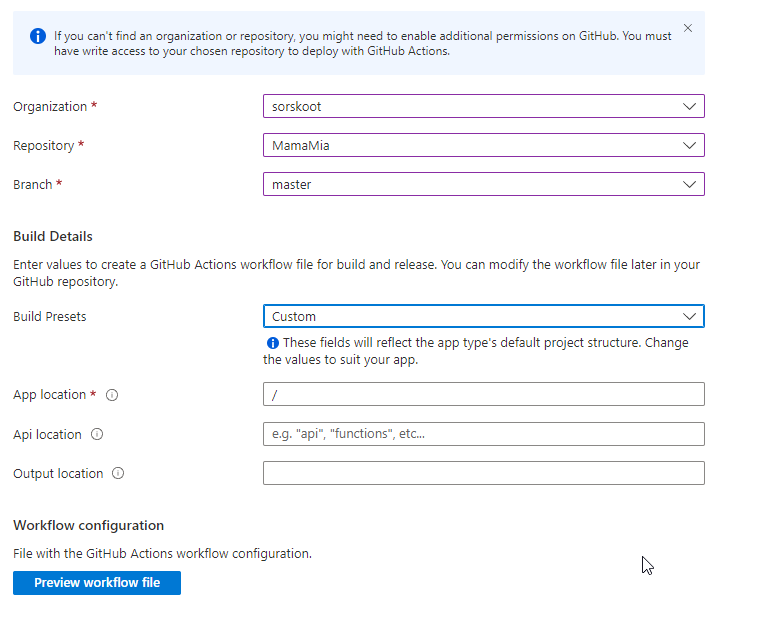Click the Organization chevron arrow

(x=689, y=106)
